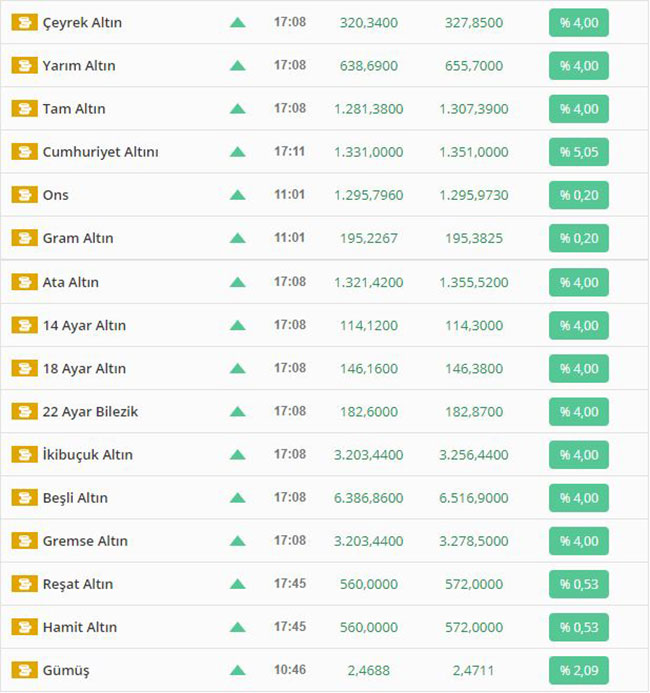The width and height of the screenshot is (650, 693).
Task: Click the % 0,20 badge in Ons row
Action: tap(578, 195)
